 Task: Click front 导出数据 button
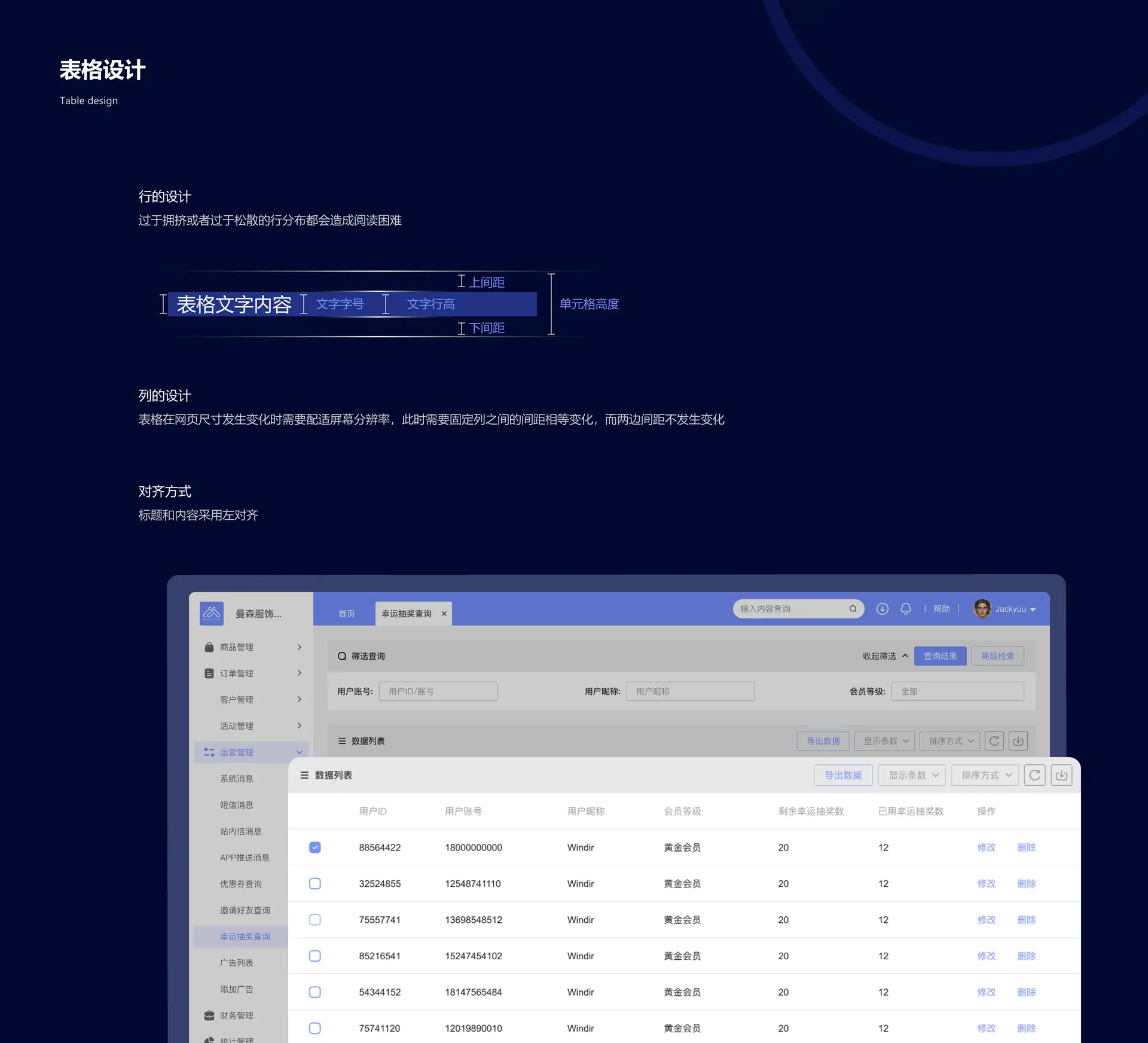(843, 775)
